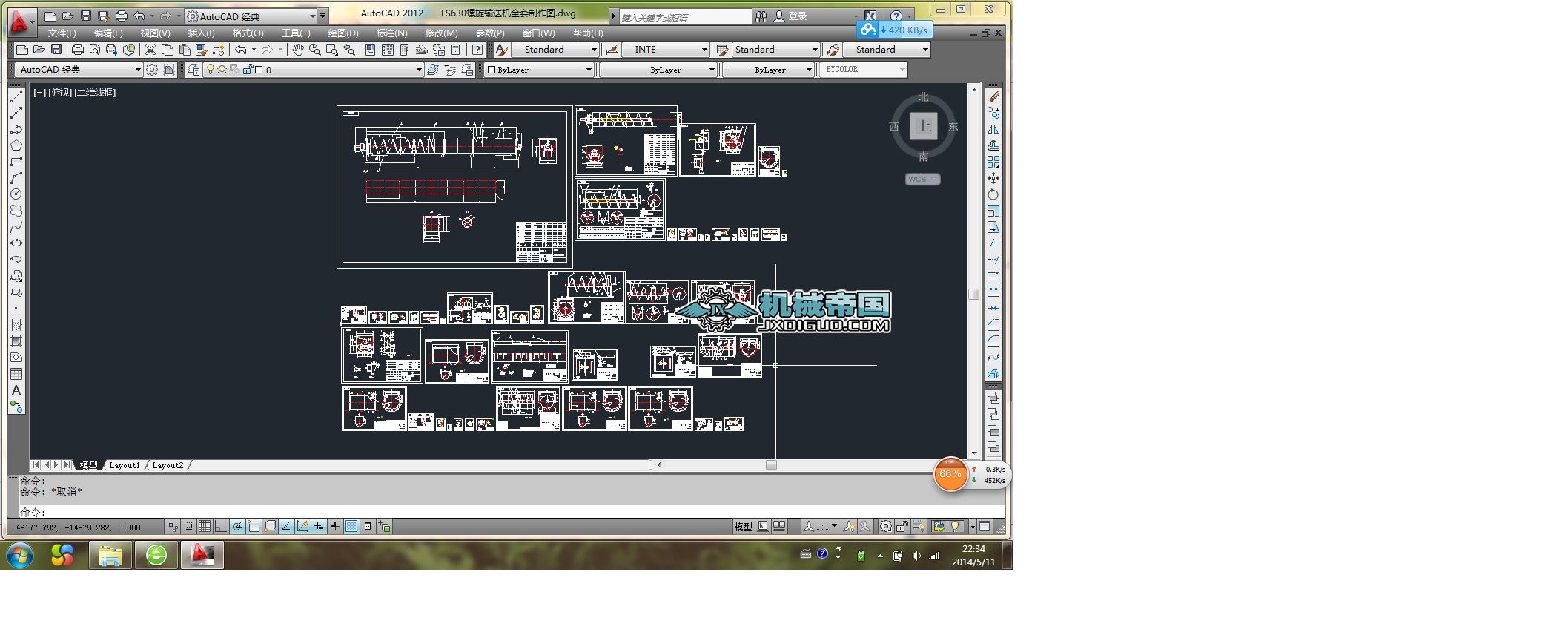This screenshot has height=621, width=1568.
Task: Select the Polygon draw tool
Action: click(16, 145)
